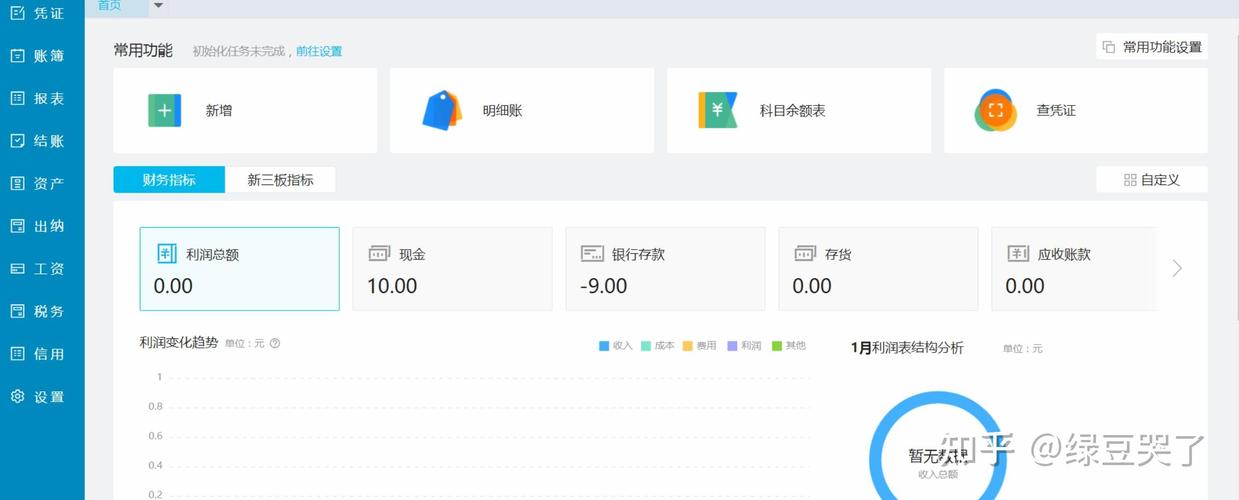This screenshot has height=500, width=1239.
Task: Select 出纳 in the sidebar
Action: (x=37, y=226)
